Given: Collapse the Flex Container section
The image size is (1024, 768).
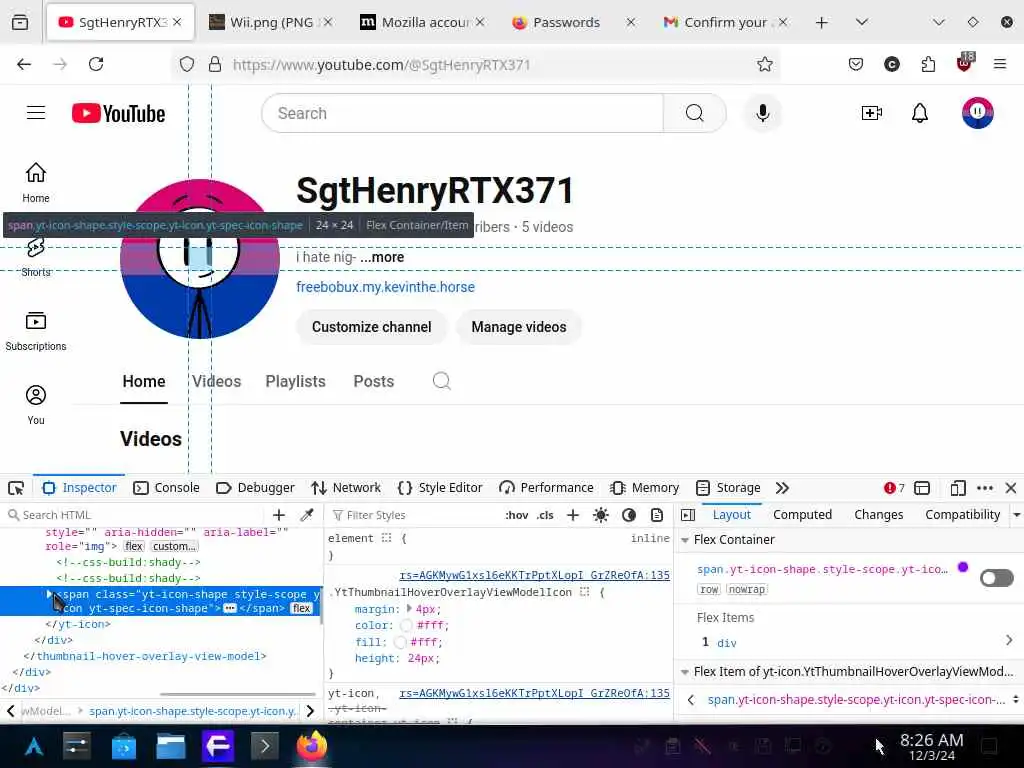Looking at the screenshot, I should click(685, 540).
